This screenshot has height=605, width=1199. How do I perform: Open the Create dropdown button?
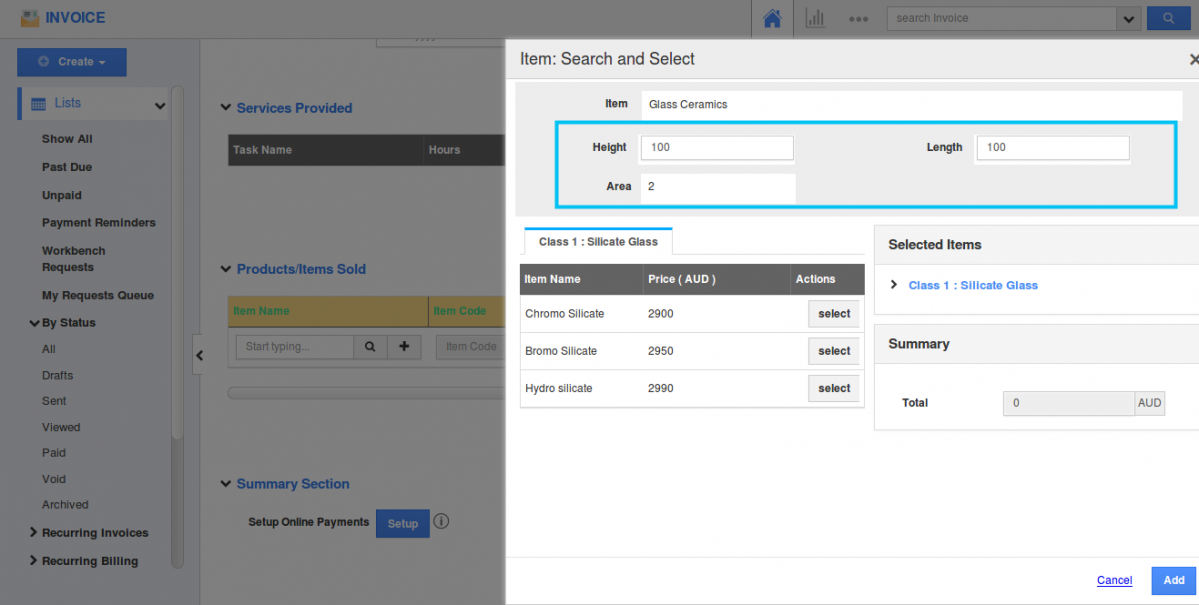point(72,62)
